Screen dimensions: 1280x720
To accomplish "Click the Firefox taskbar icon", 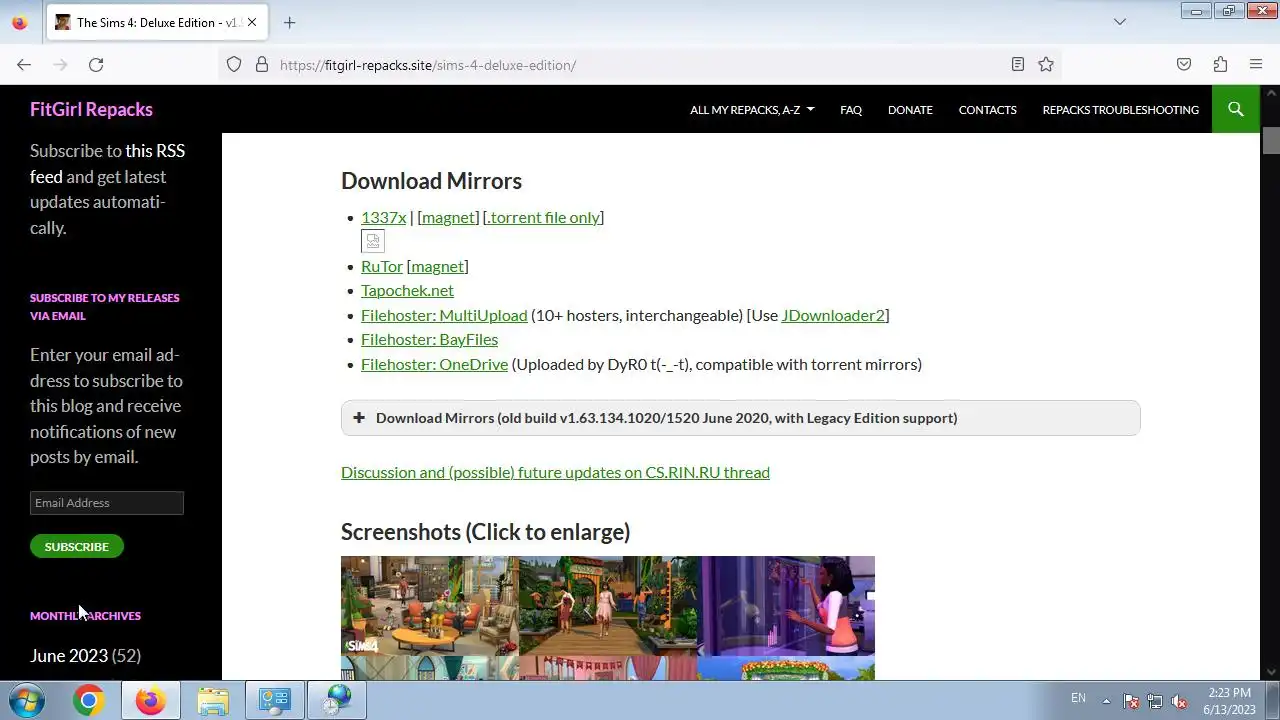I will click(x=150, y=700).
